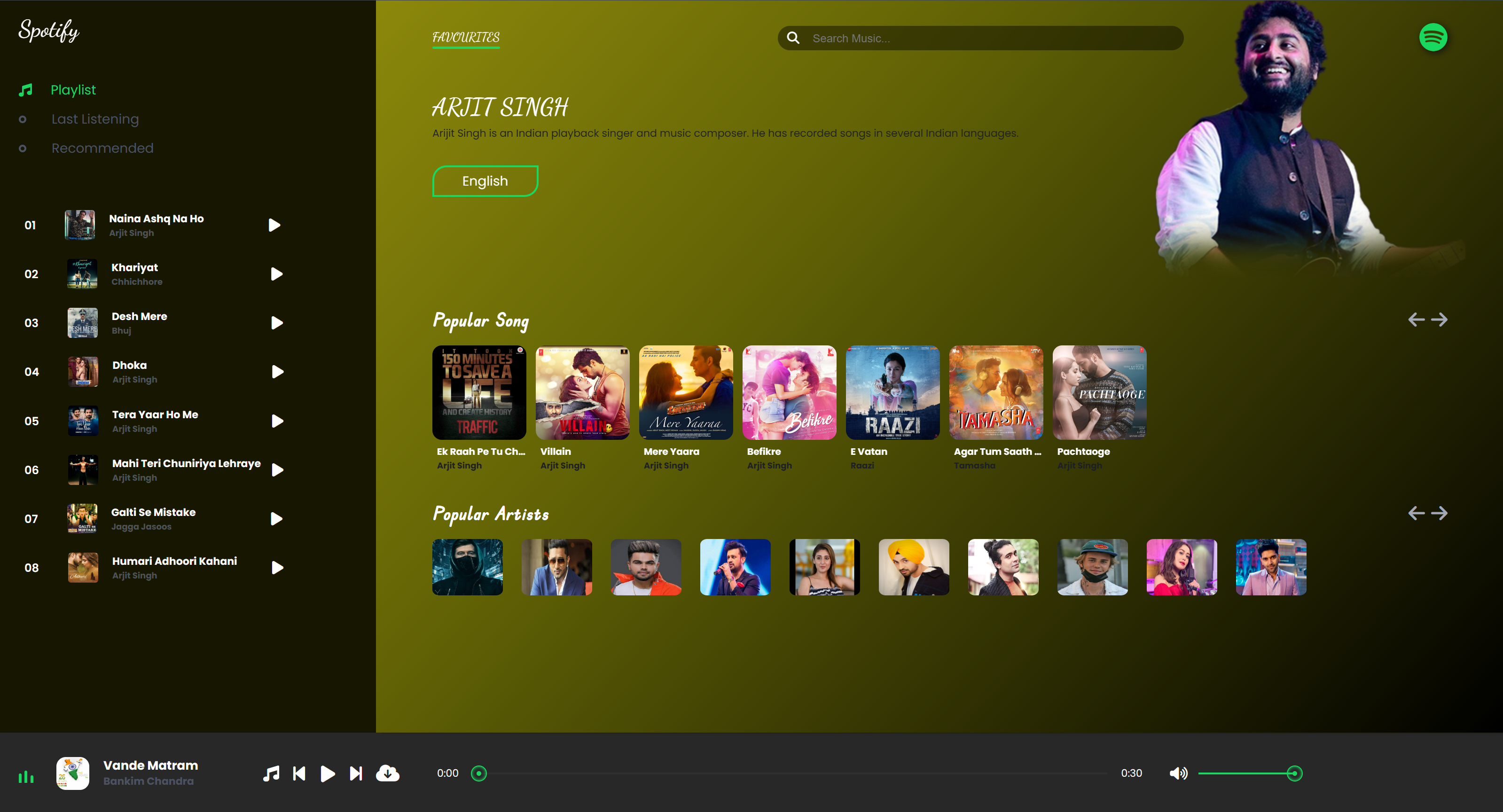This screenshot has height=812, width=1503.
Task: Skip to previous track
Action: point(299,773)
